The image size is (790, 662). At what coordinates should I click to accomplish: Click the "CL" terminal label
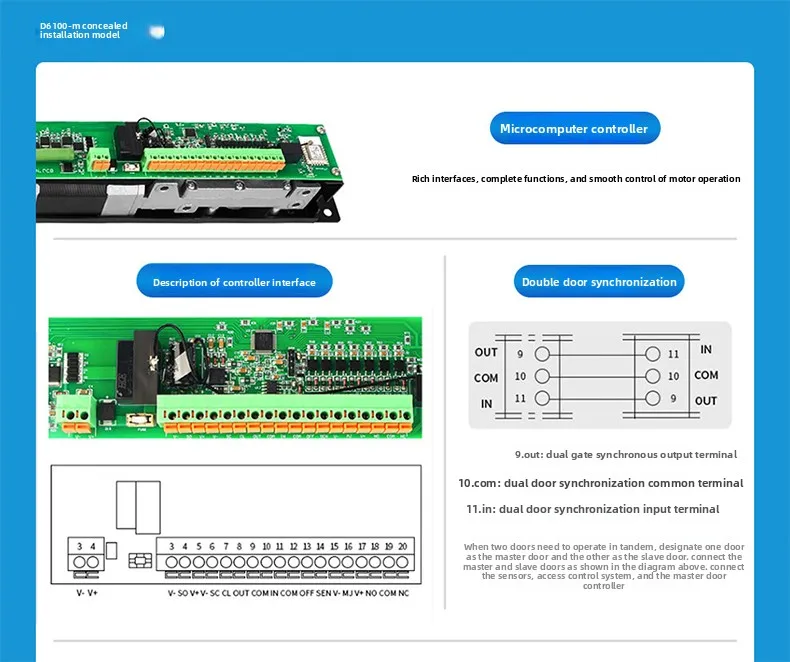(226, 593)
